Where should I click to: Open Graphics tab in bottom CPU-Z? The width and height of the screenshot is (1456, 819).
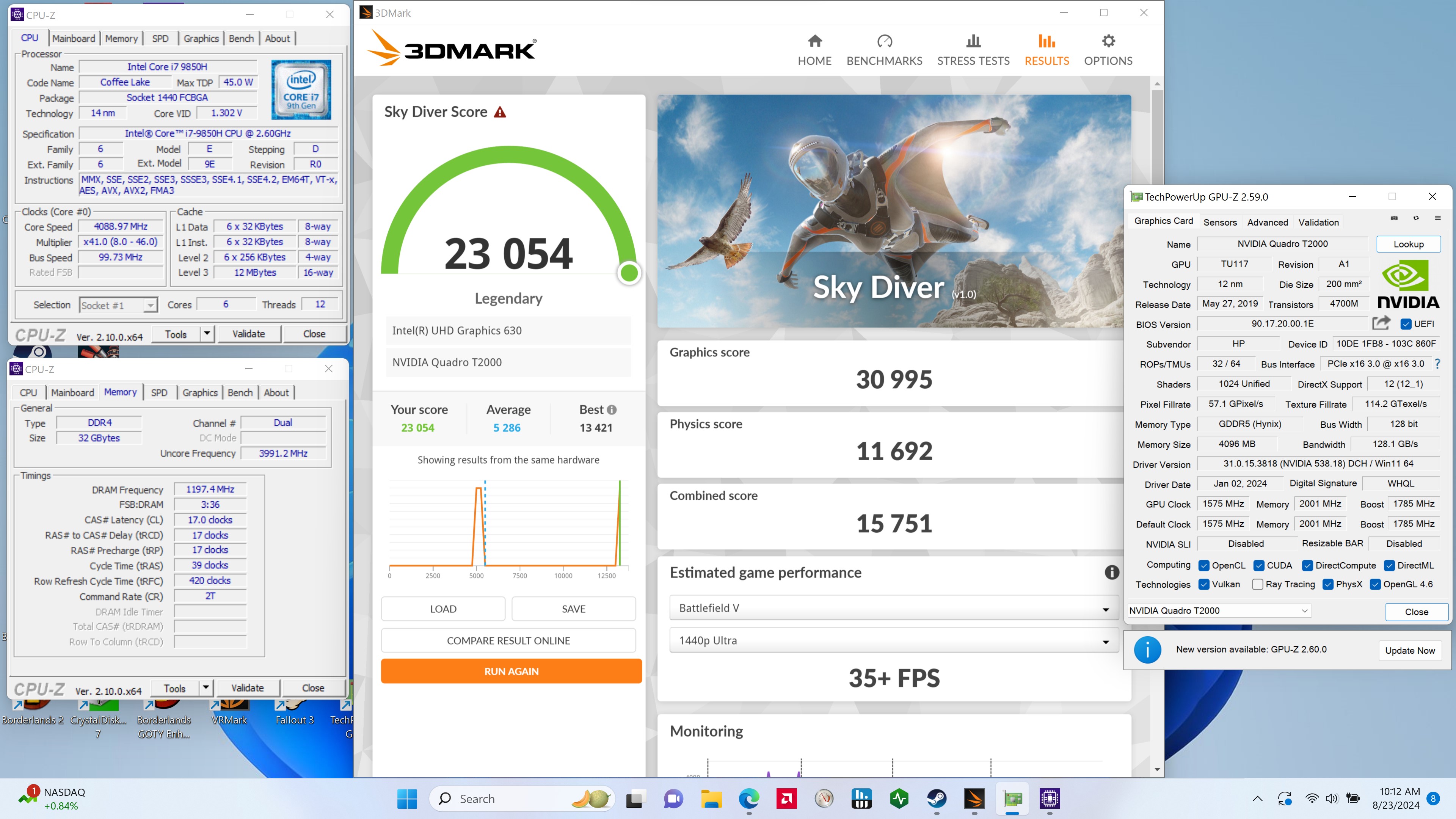coord(200,392)
